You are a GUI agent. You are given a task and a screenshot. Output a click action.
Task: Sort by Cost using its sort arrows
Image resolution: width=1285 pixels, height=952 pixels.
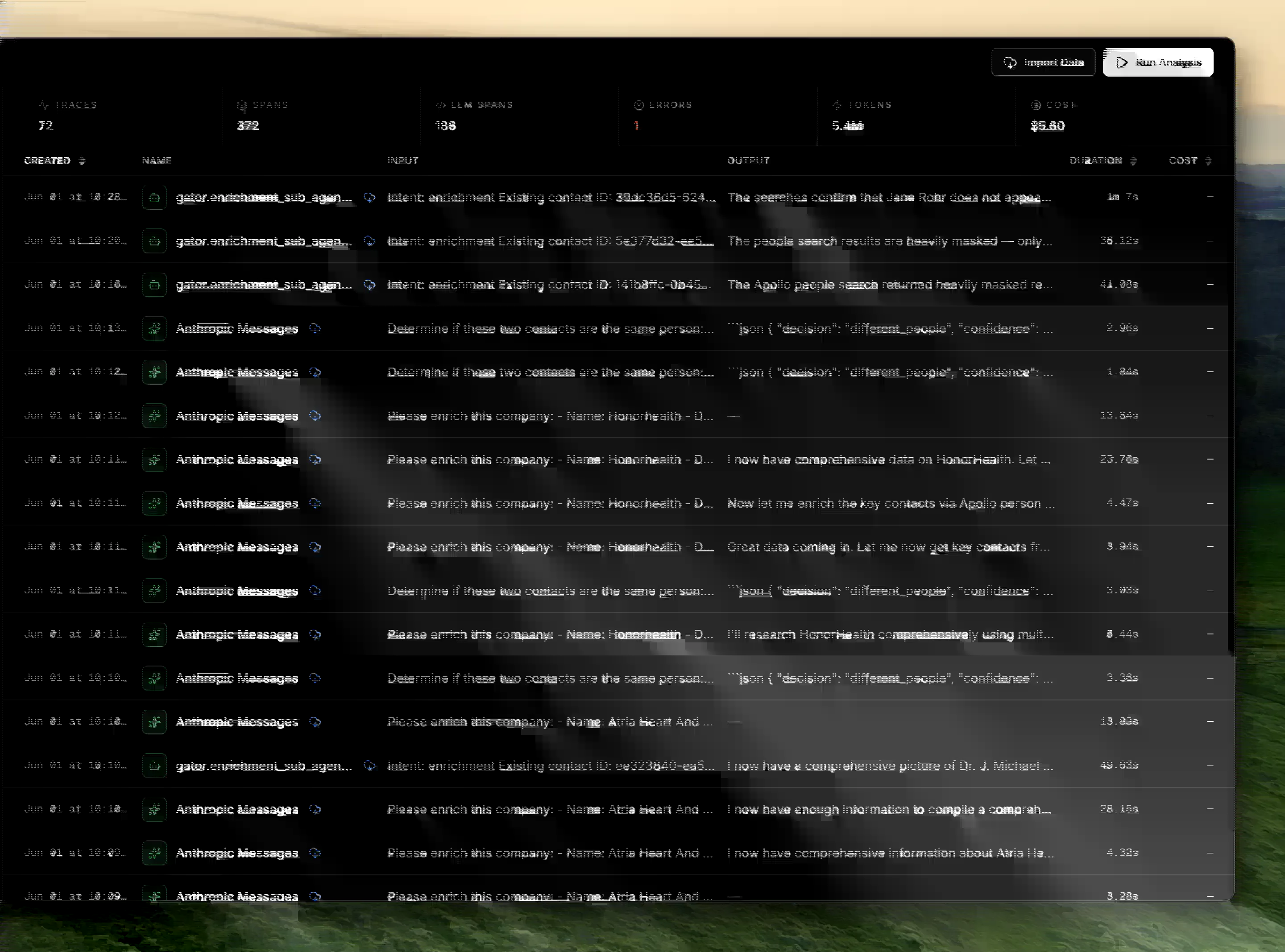click(x=1208, y=161)
